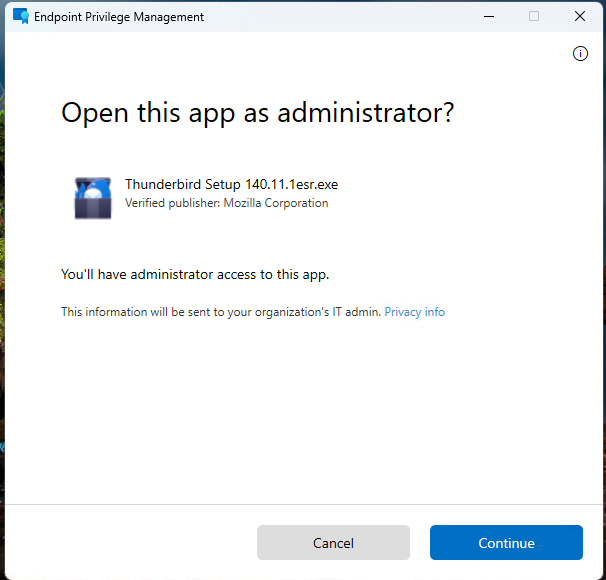This screenshot has height=580, width=606.
Task: Click the info circle icon
Action: pyautogui.click(x=580, y=54)
